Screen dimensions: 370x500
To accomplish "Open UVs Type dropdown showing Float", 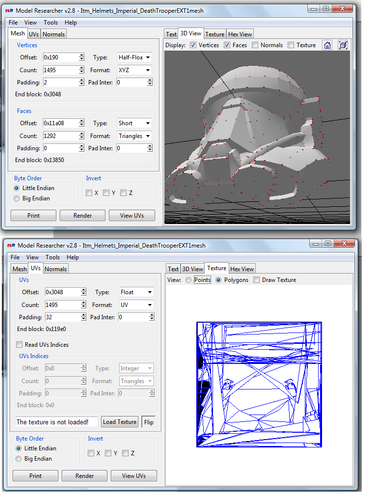I will click(136, 292).
